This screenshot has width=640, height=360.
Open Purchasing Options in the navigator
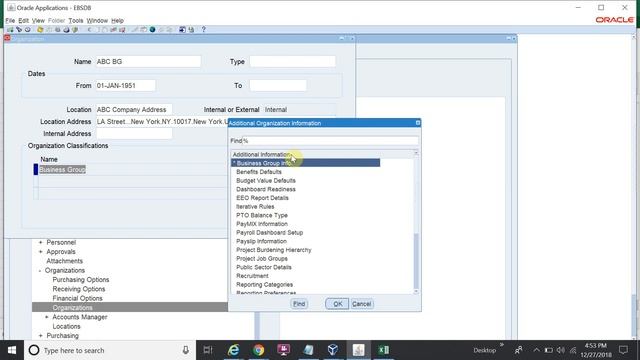click(x=80, y=280)
